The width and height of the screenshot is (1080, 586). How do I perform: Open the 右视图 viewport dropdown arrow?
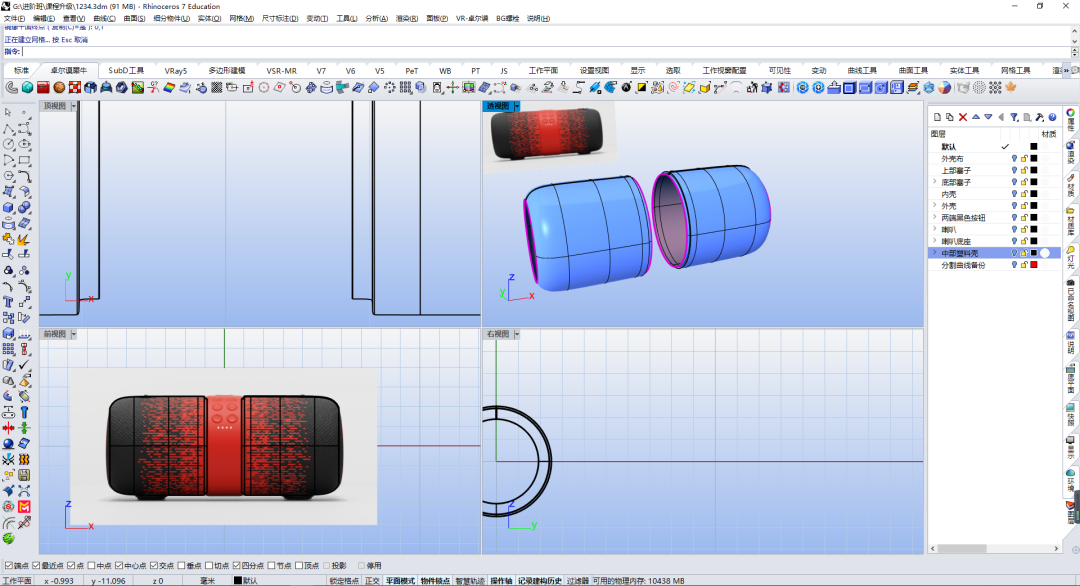517,334
